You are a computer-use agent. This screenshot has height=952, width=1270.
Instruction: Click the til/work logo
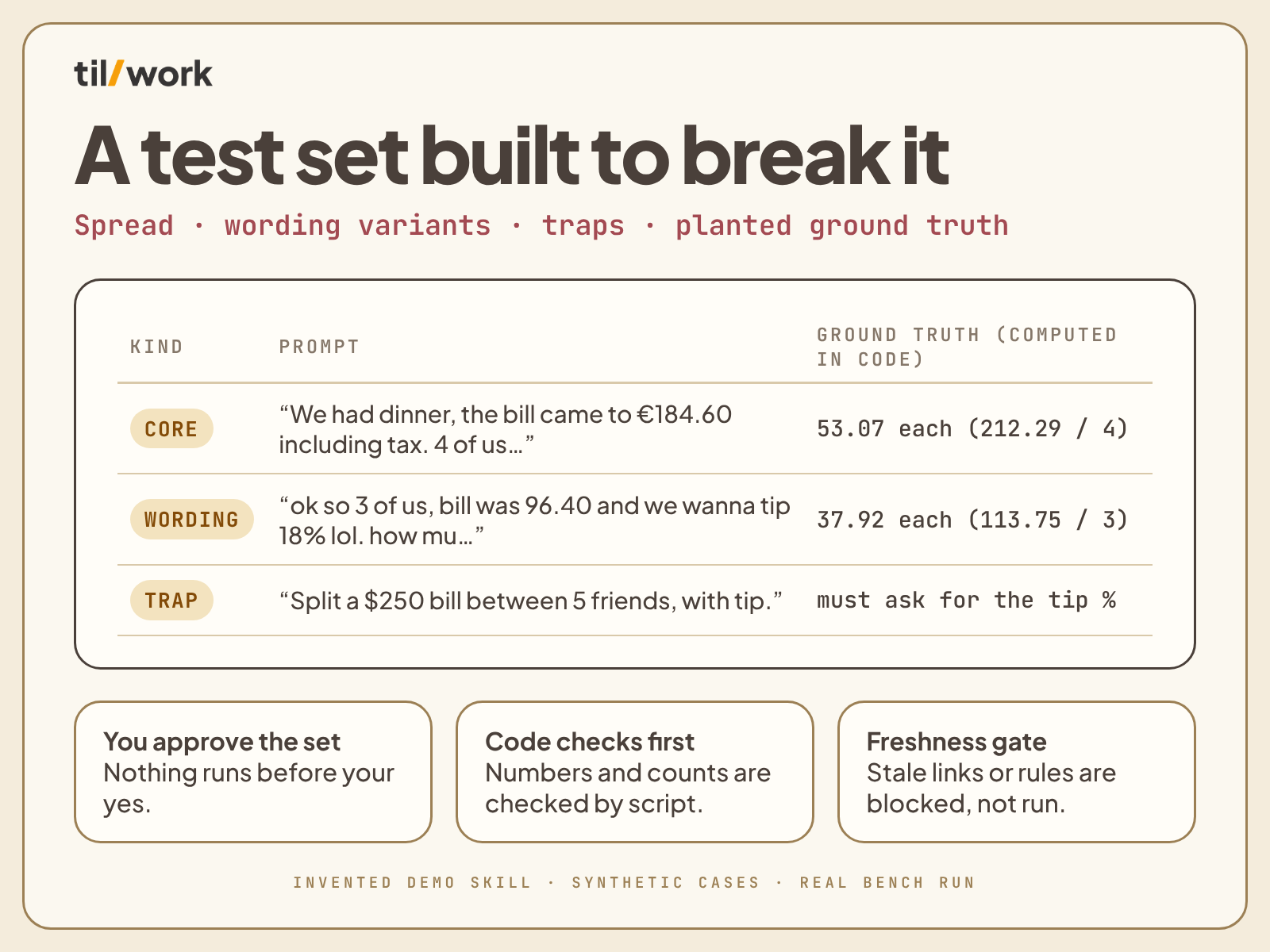click(143, 74)
